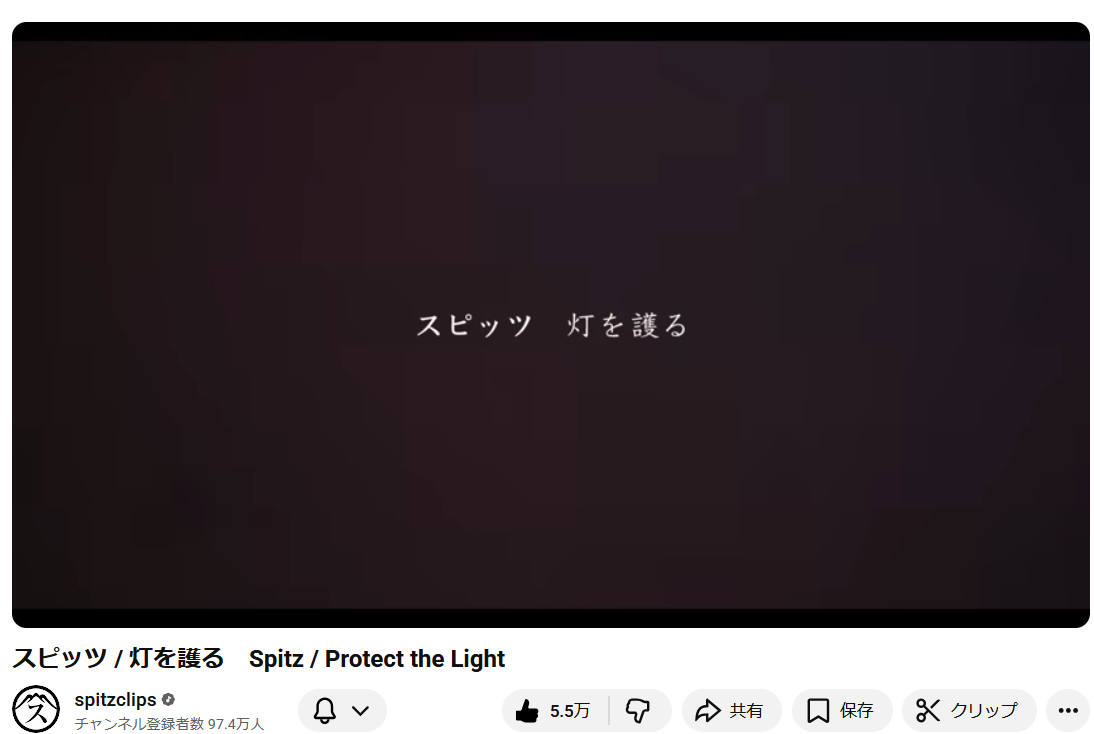Click the 保存 save label
1094x734 pixels.
coord(856,711)
